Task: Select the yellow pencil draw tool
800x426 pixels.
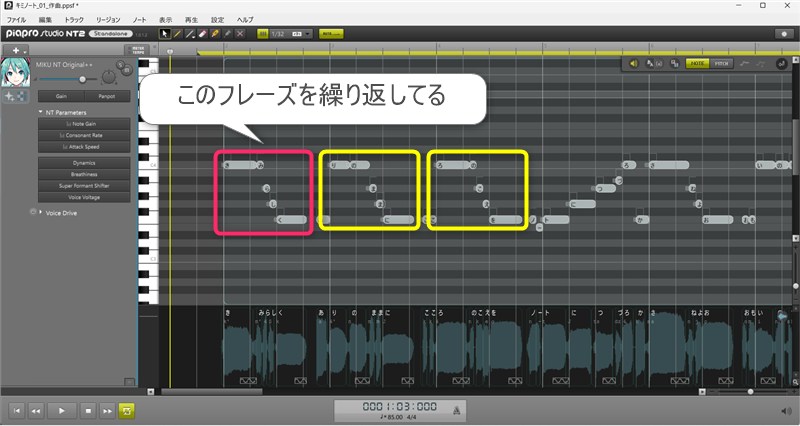Action: point(177,34)
